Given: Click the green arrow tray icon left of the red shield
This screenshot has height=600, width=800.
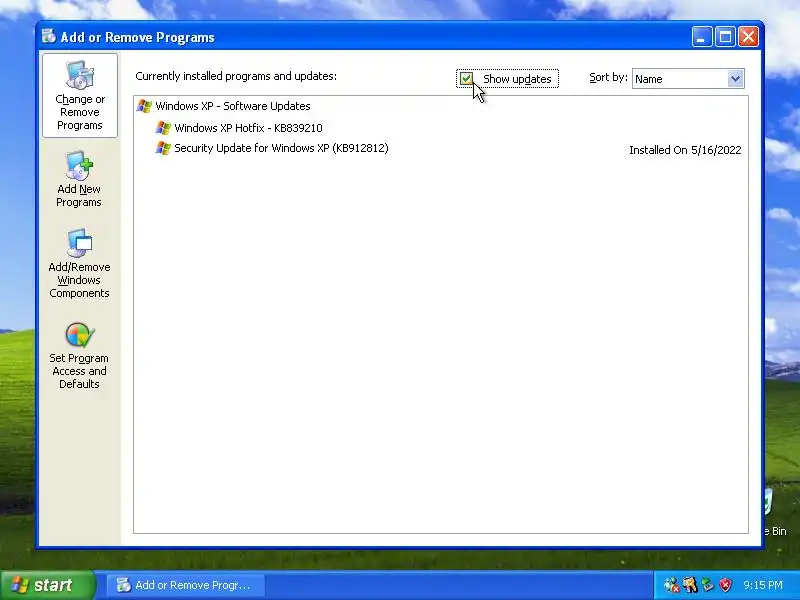Looking at the screenshot, I should [x=708, y=585].
